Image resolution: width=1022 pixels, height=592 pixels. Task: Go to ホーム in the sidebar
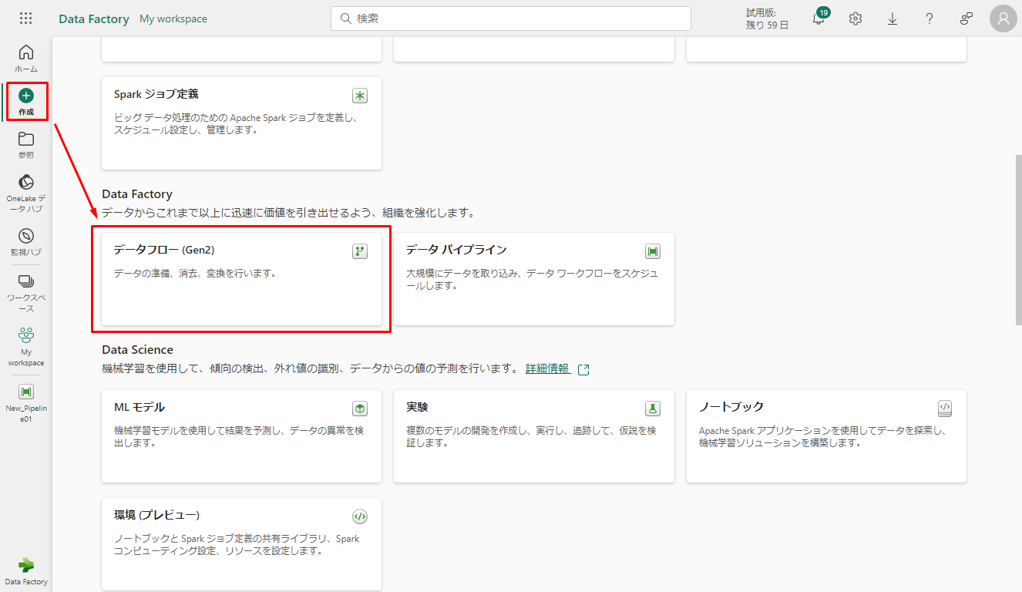tap(26, 58)
